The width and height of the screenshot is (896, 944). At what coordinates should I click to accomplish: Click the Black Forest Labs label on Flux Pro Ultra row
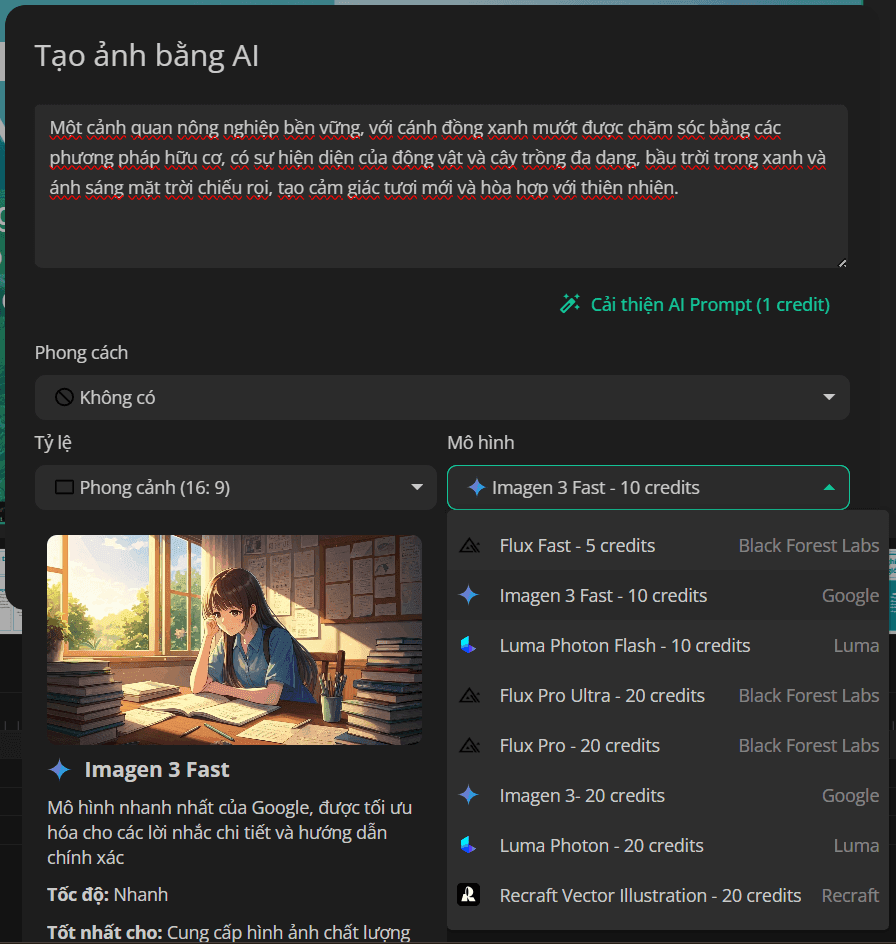click(809, 695)
